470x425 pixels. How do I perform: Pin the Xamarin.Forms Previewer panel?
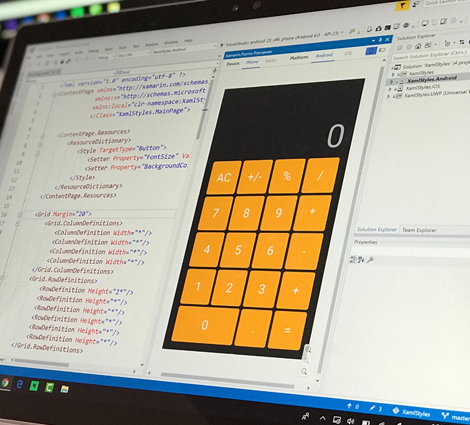click(x=380, y=40)
